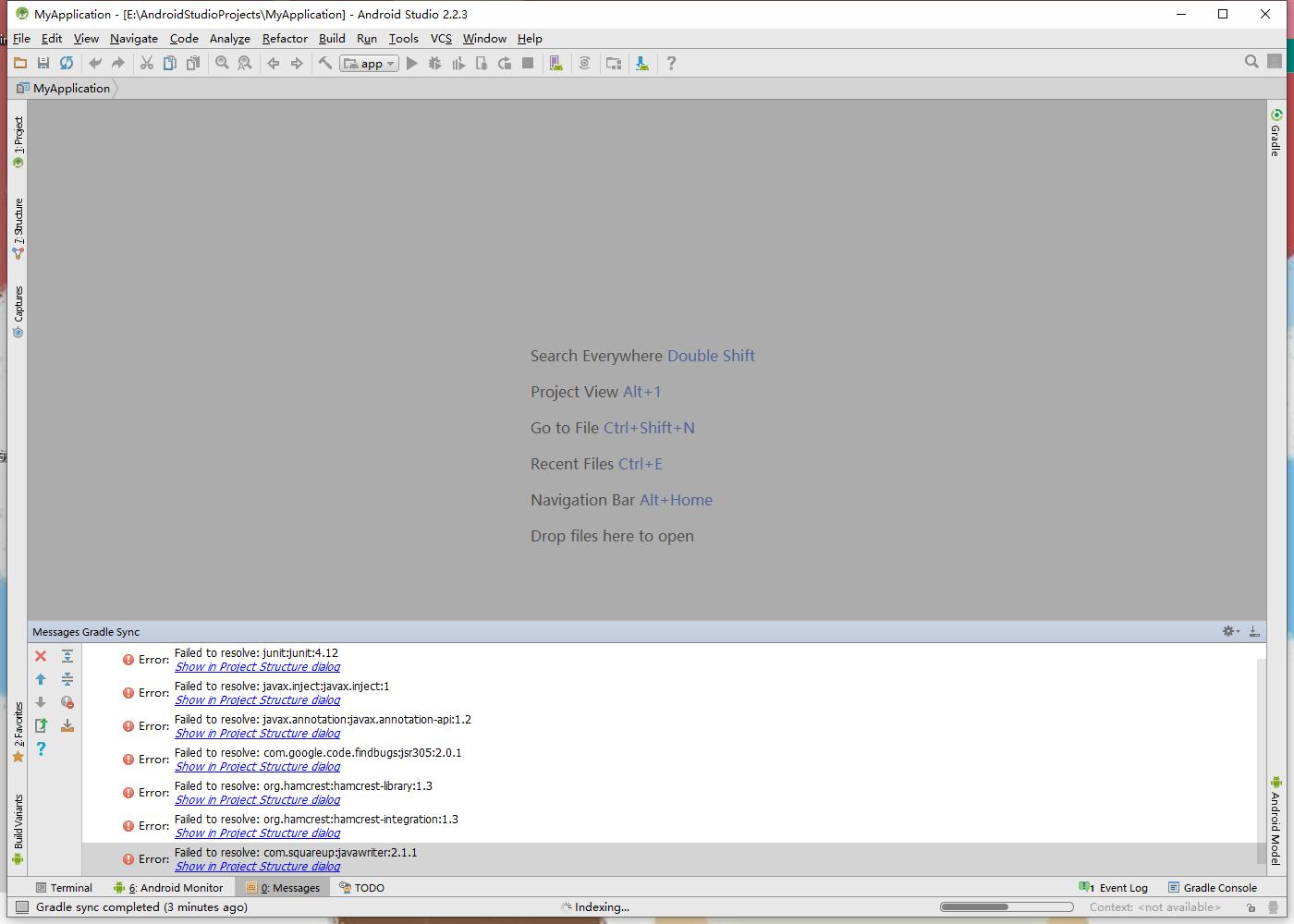Undo the last action
Screen dimensions: 1294x924
pyautogui.click(x=95, y=63)
